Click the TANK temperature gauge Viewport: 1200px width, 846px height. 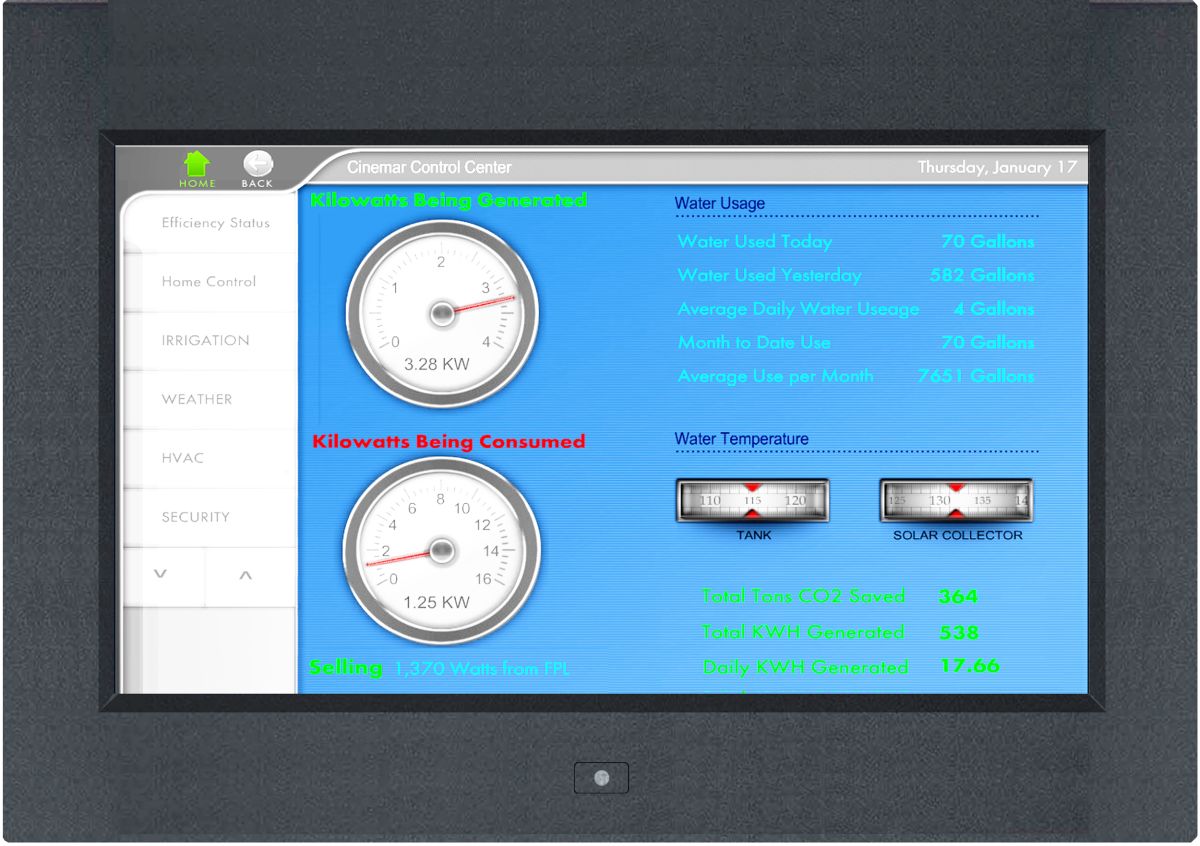pos(753,500)
